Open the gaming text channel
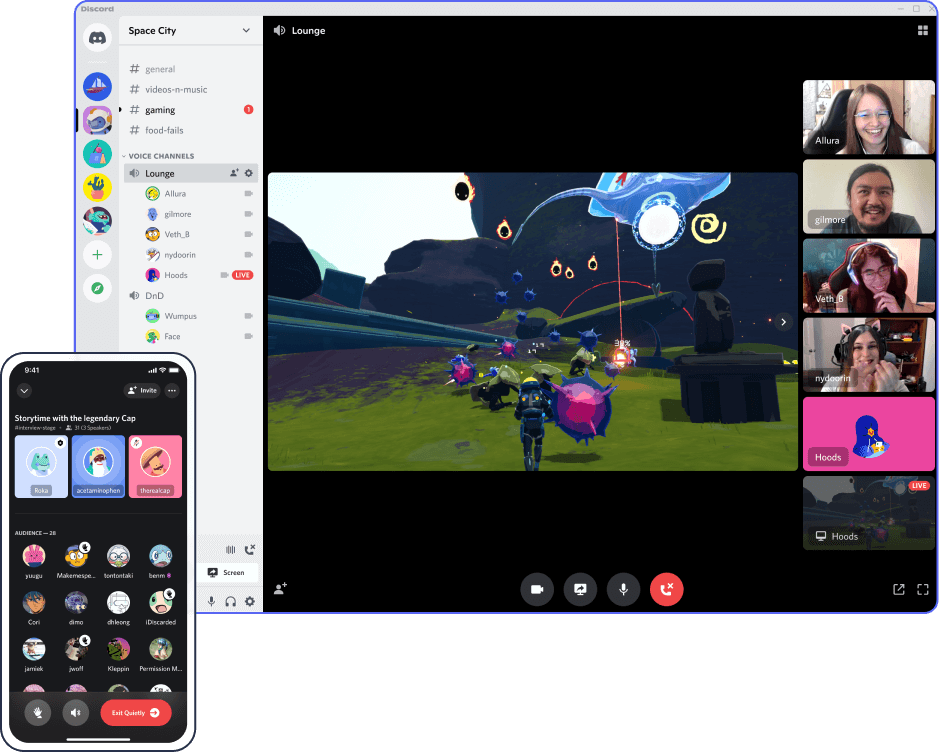Screen dimensions: 940x752 coord(160,110)
